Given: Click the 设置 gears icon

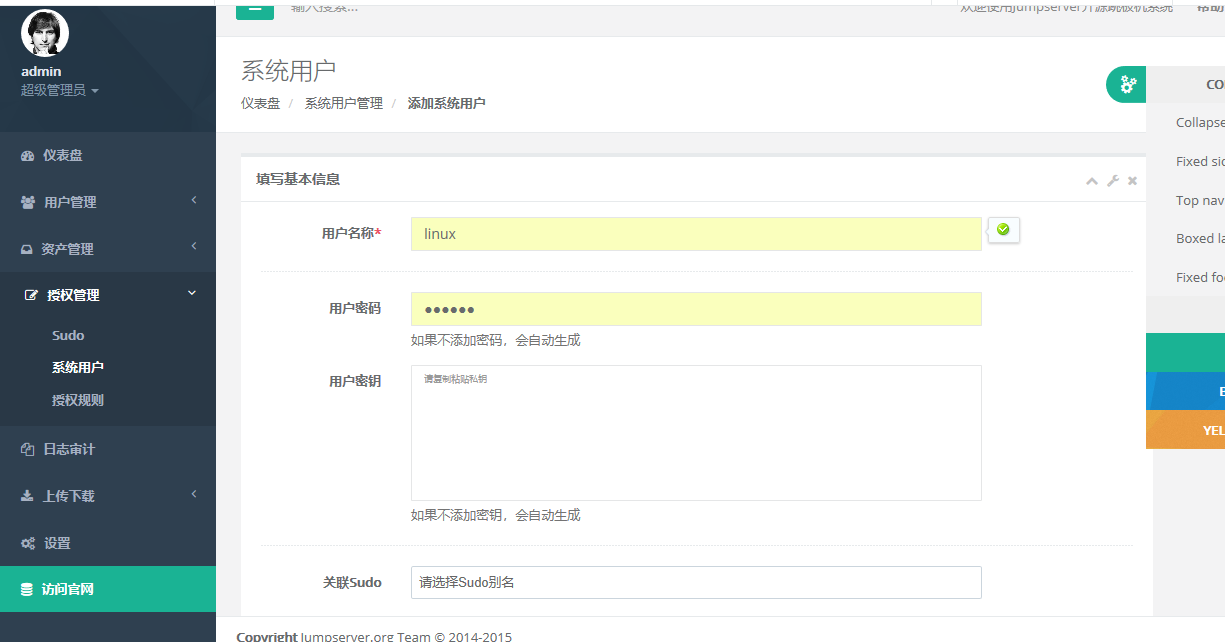Looking at the screenshot, I should click(28, 543).
